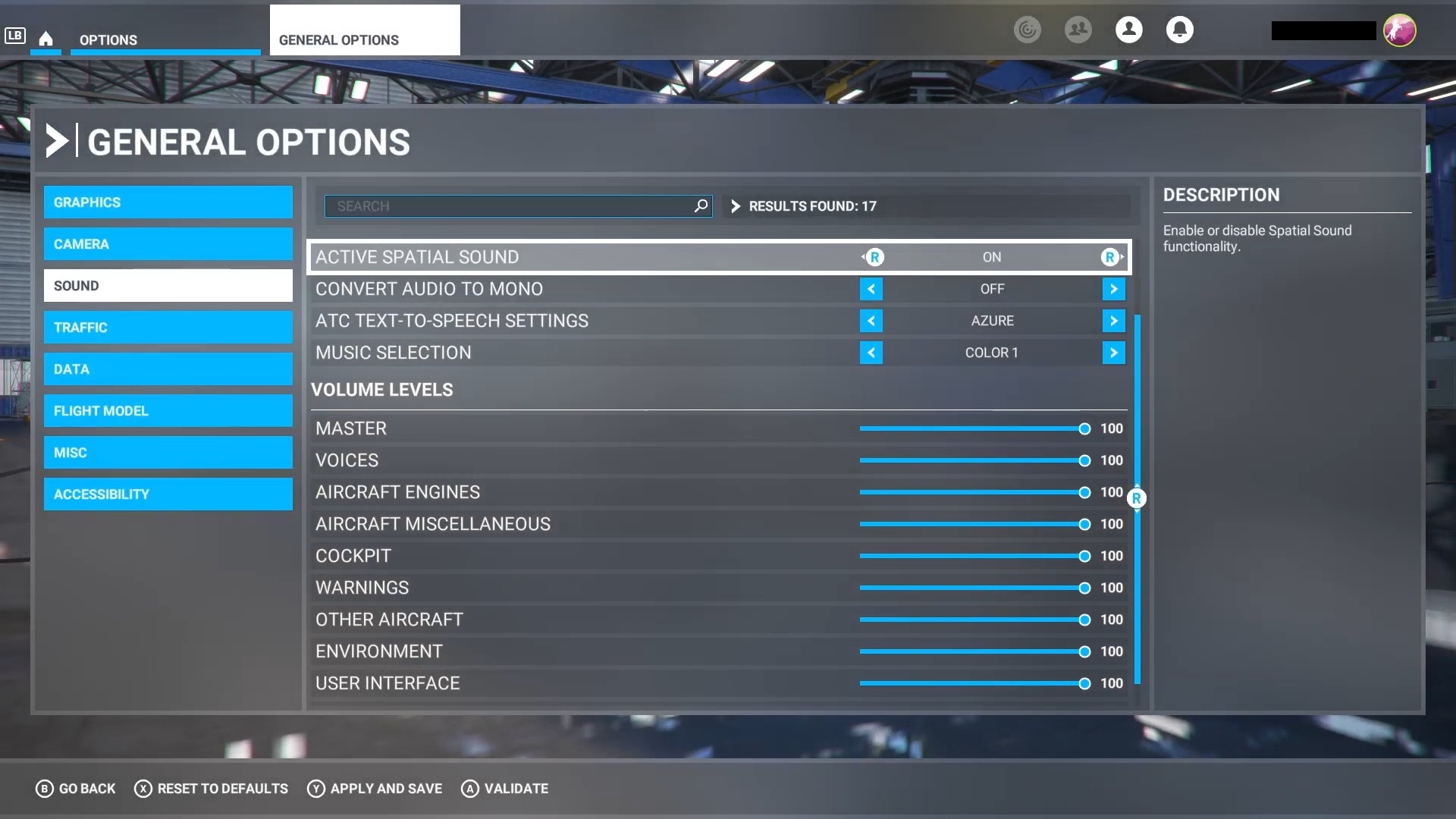Image resolution: width=1456 pixels, height=819 pixels.
Task: Select the ACCESSIBILITY options icon
Action: pos(168,494)
